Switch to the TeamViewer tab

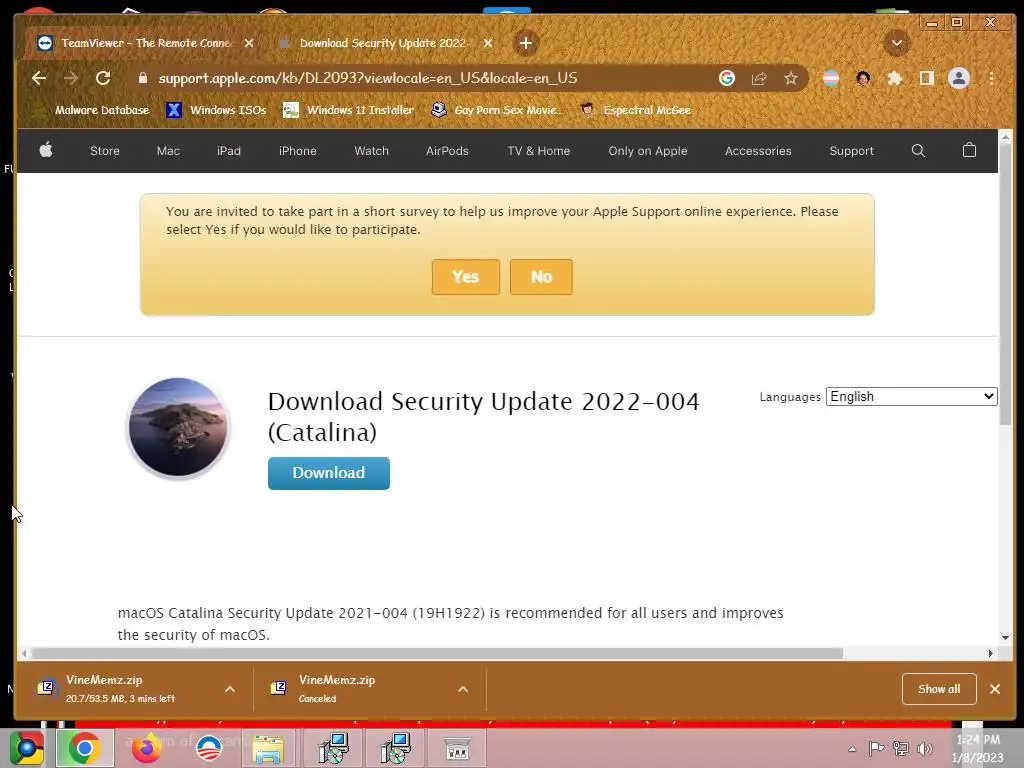145,43
